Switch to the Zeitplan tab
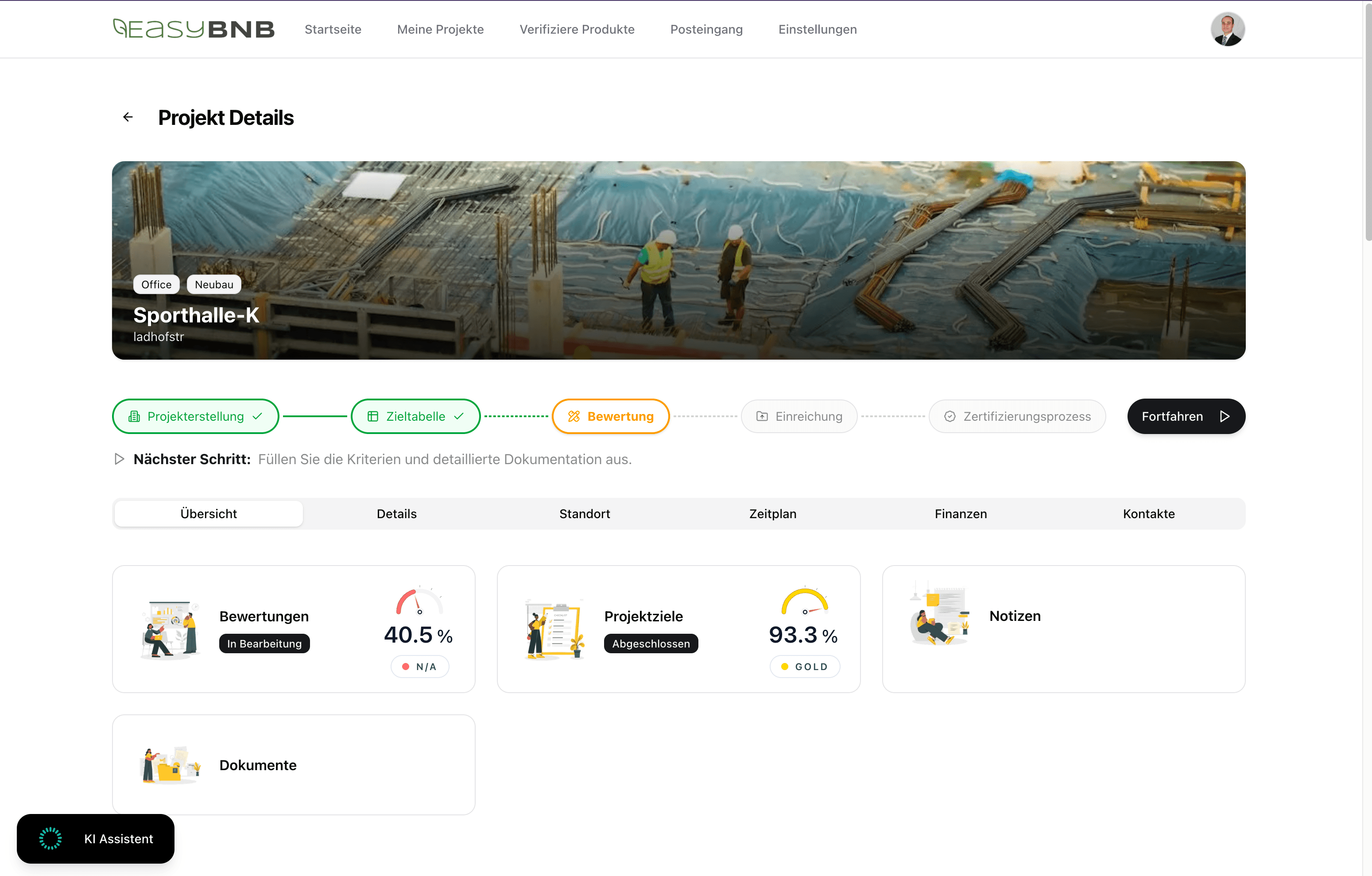This screenshot has height=876, width=1372. pos(773,514)
